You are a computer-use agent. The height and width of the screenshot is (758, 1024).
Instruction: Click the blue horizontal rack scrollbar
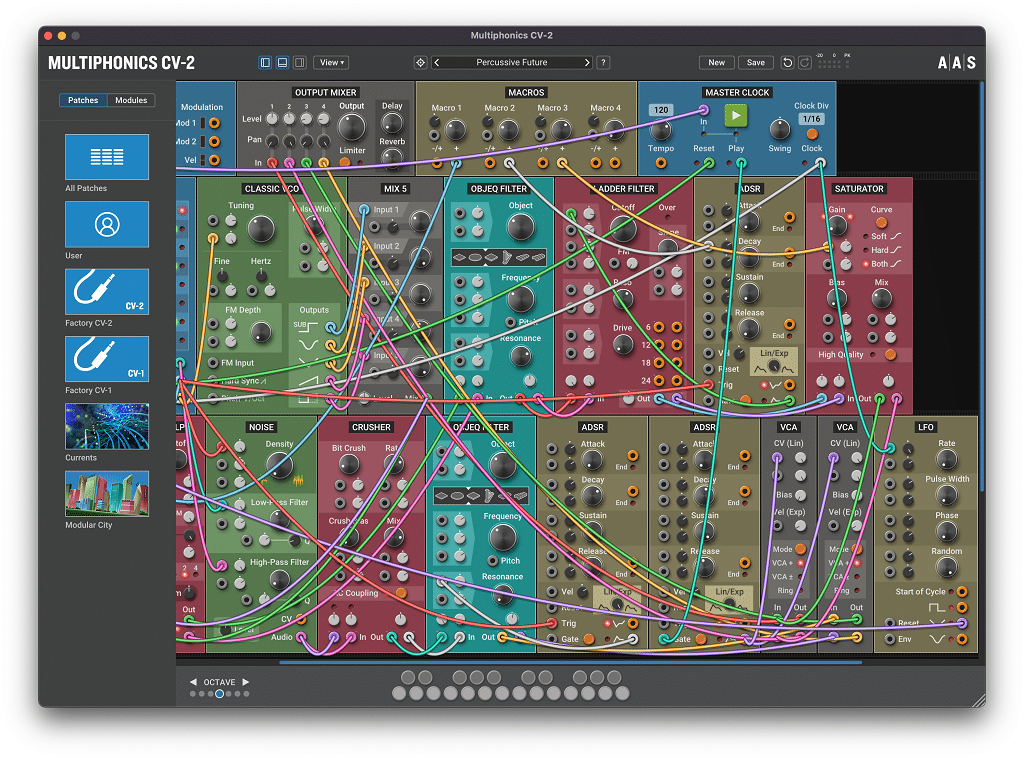click(x=571, y=663)
